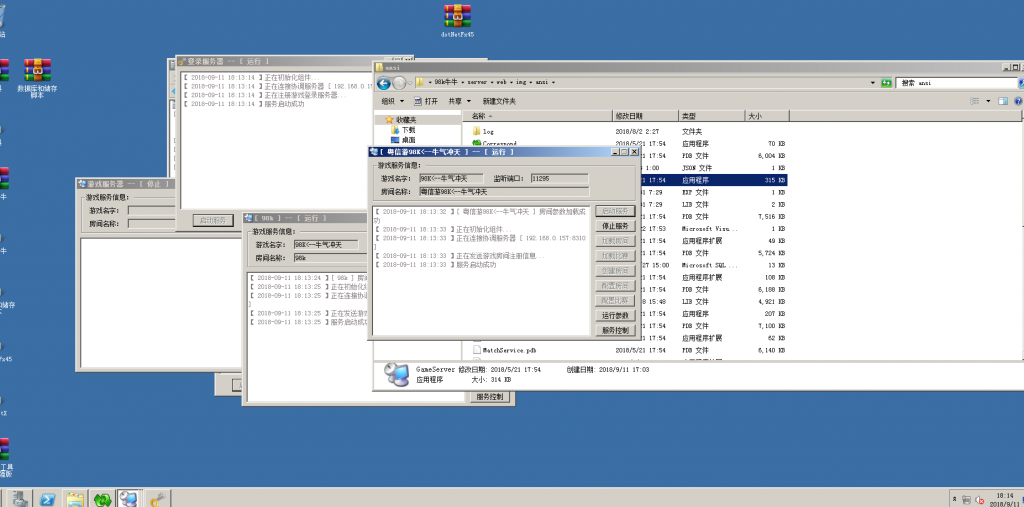The height and width of the screenshot is (507, 1024).
Task: Click the taskbar clock showing 18:14
Action: click(x=1004, y=496)
